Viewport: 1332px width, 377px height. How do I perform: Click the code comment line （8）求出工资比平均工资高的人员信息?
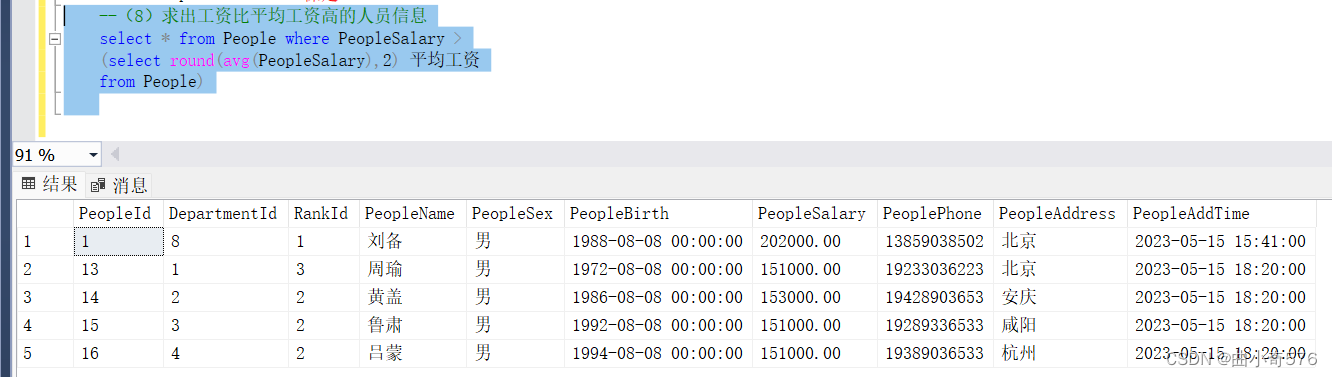click(263, 16)
